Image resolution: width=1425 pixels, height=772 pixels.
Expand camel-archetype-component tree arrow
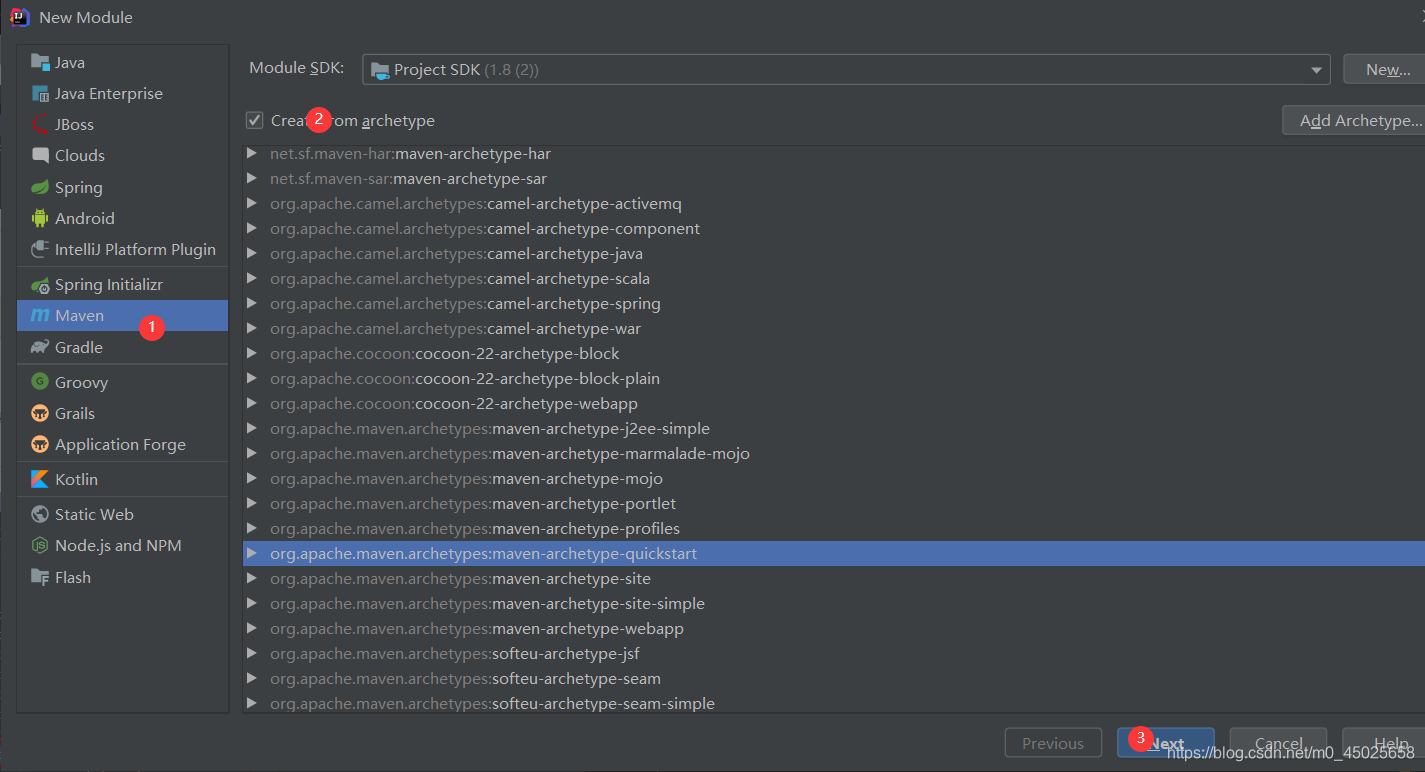(252, 229)
